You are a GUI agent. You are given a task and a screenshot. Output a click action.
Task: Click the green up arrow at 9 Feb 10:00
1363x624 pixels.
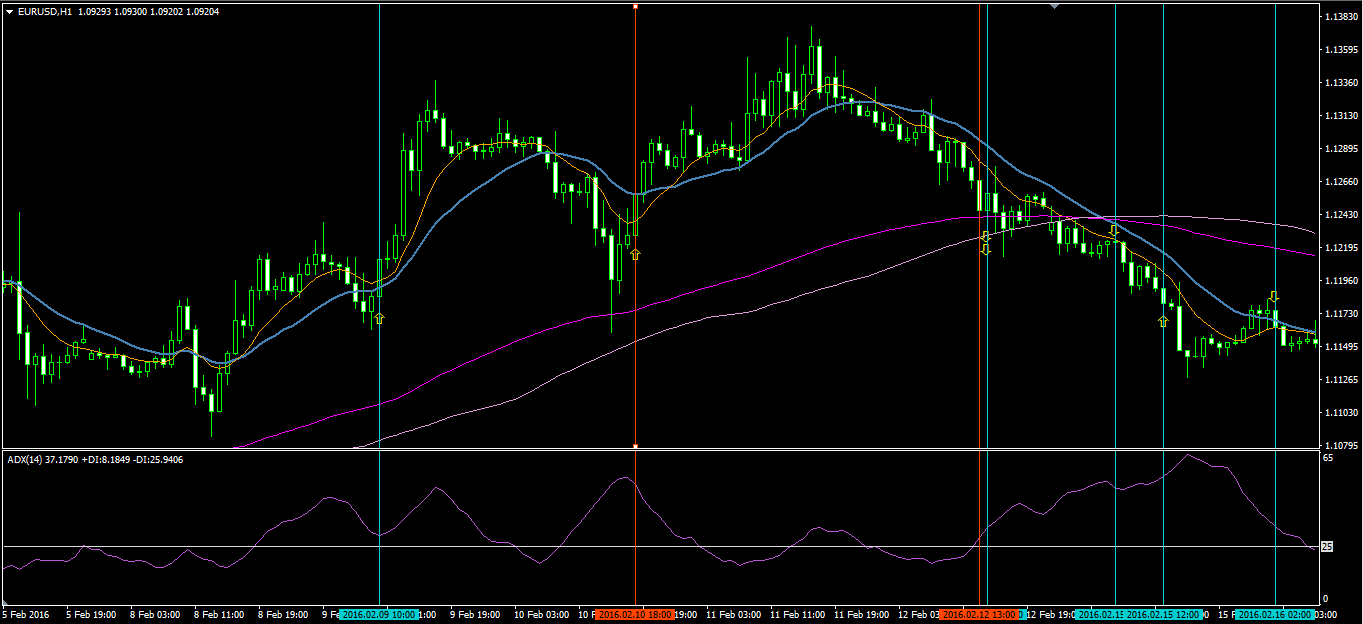379,318
